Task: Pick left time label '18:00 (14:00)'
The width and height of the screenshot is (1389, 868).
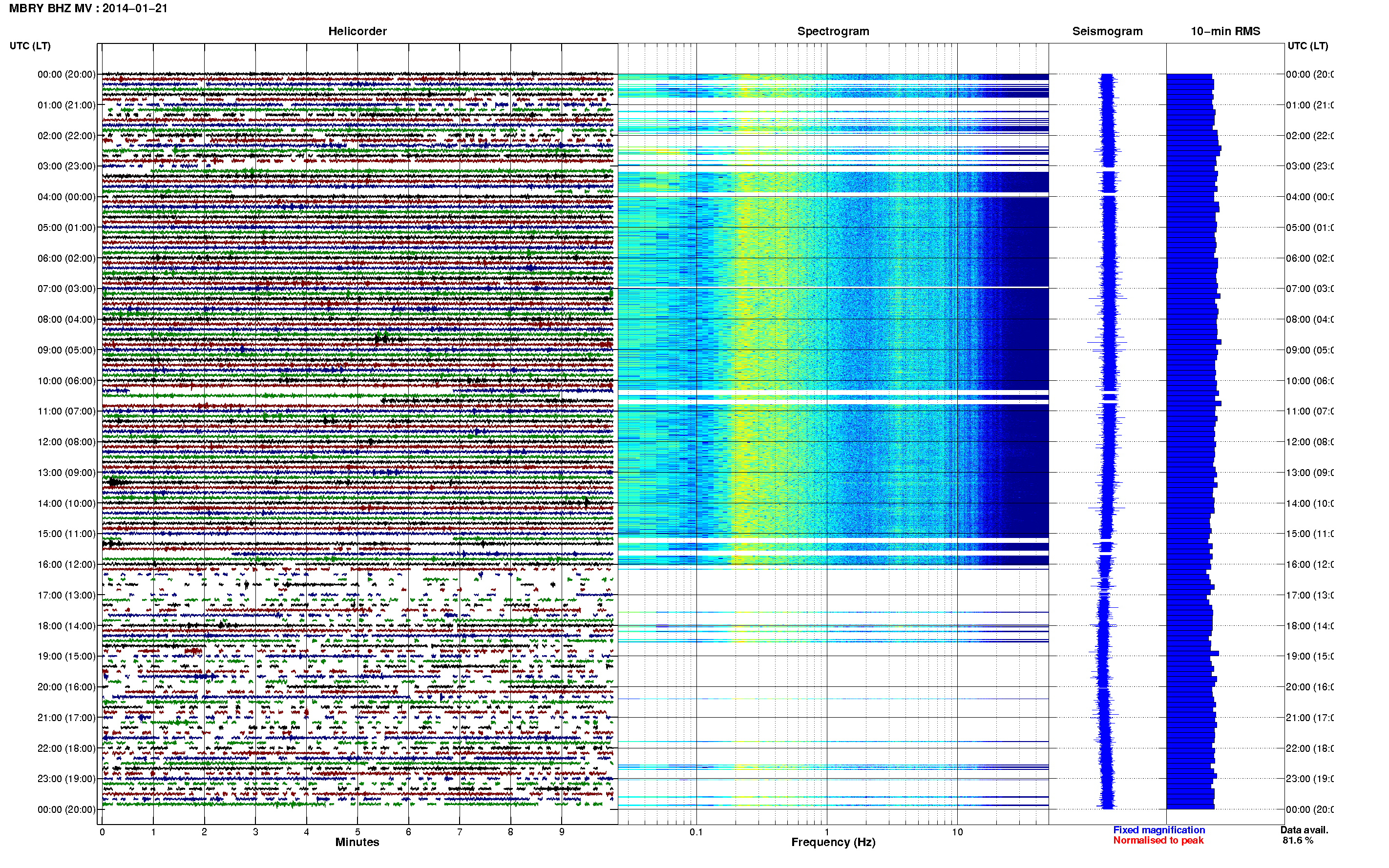Action: (66, 626)
